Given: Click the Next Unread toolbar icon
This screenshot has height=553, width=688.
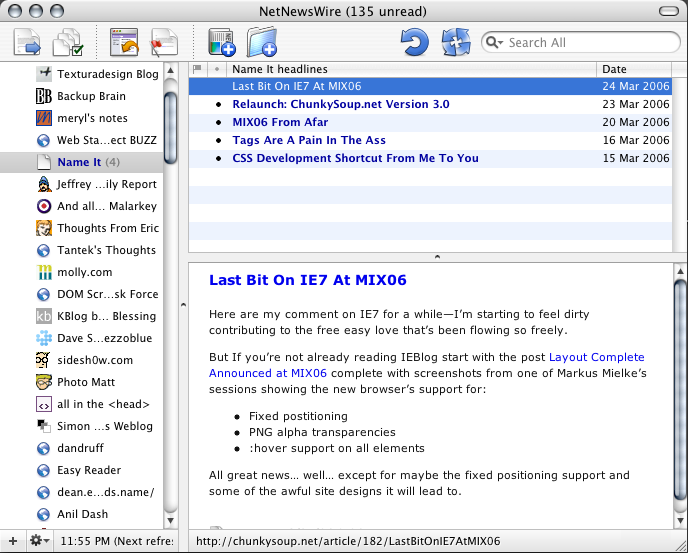Looking at the screenshot, I should tap(27, 42).
